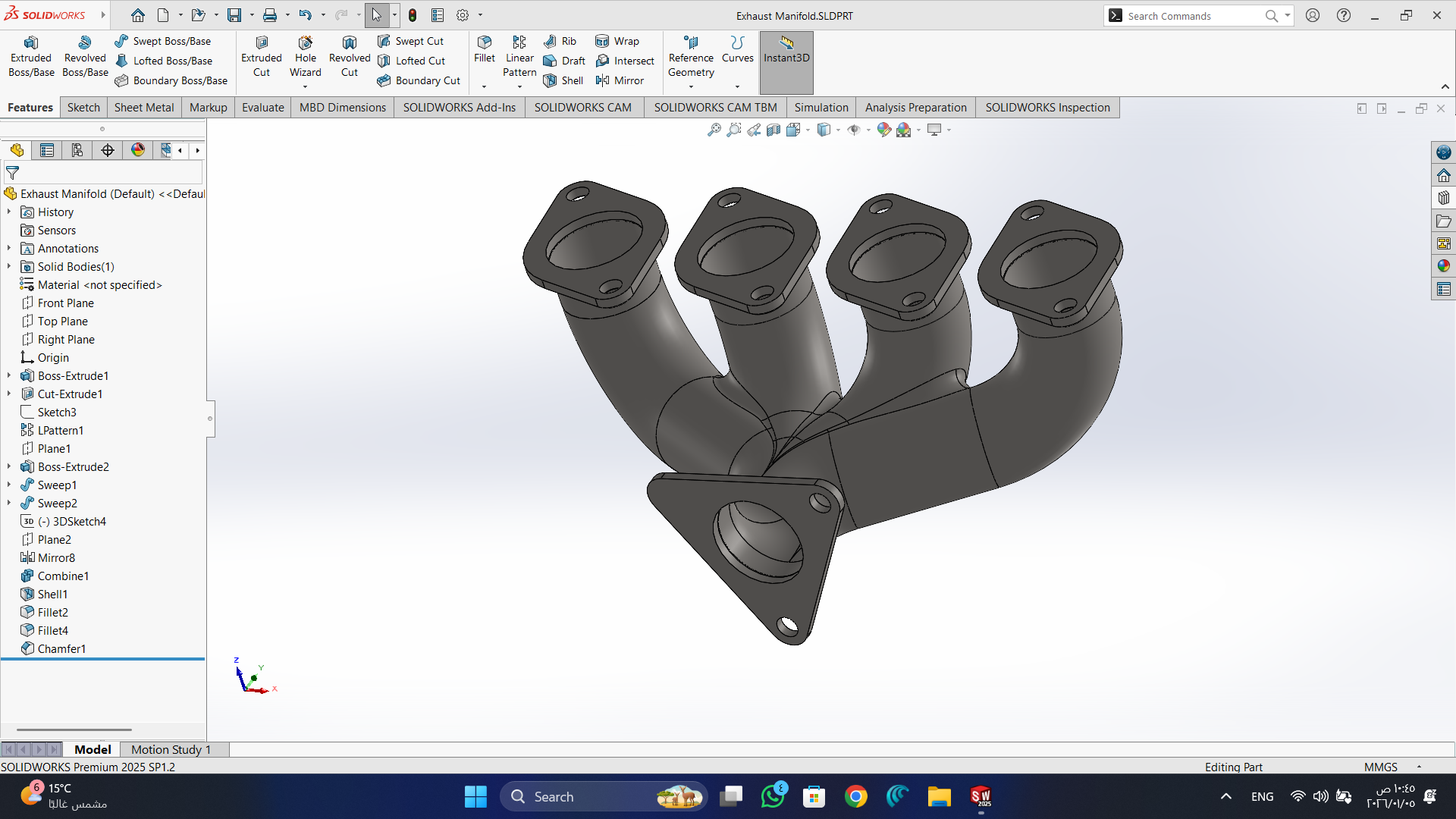Open the Edit Appearance color ball
Image resolution: width=1456 pixels, height=819 pixels.
[x=883, y=130]
